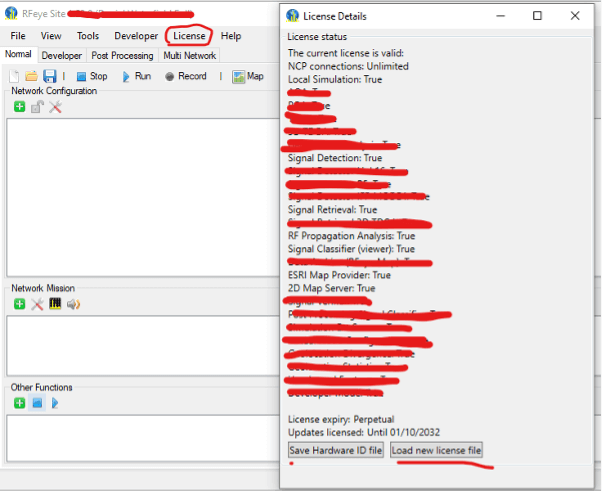This screenshot has width=602, height=492.
Task: Click 'Updates licensed: Until 01/10/2032' text
Action: (x=364, y=432)
